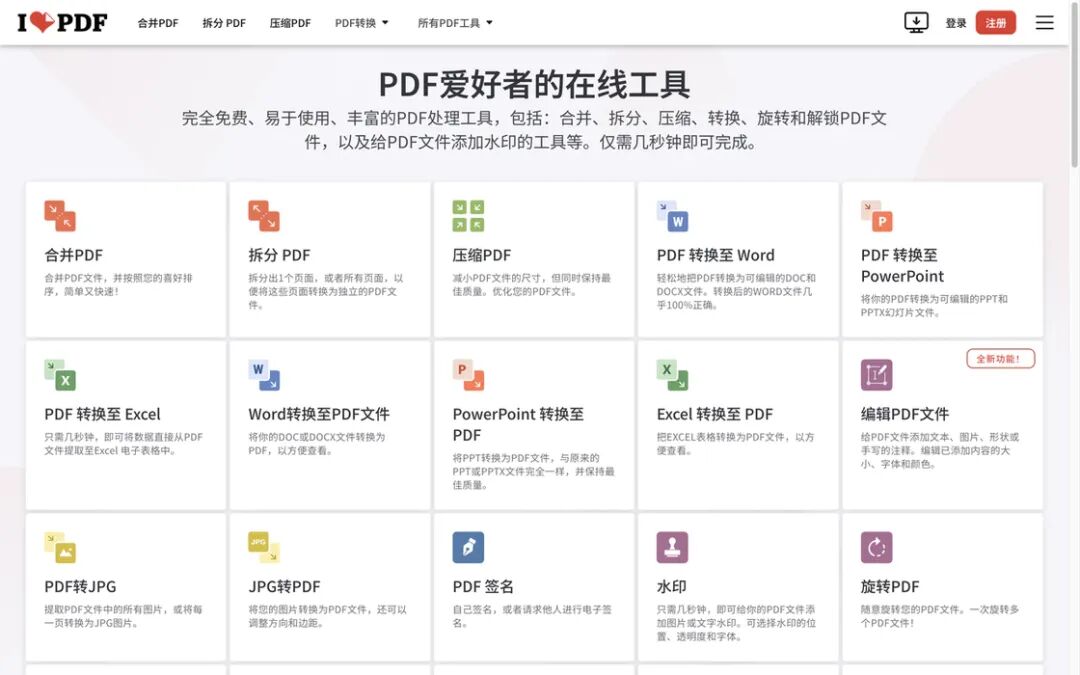
Task: Open the desktop app download icon
Action: coord(916,23)
